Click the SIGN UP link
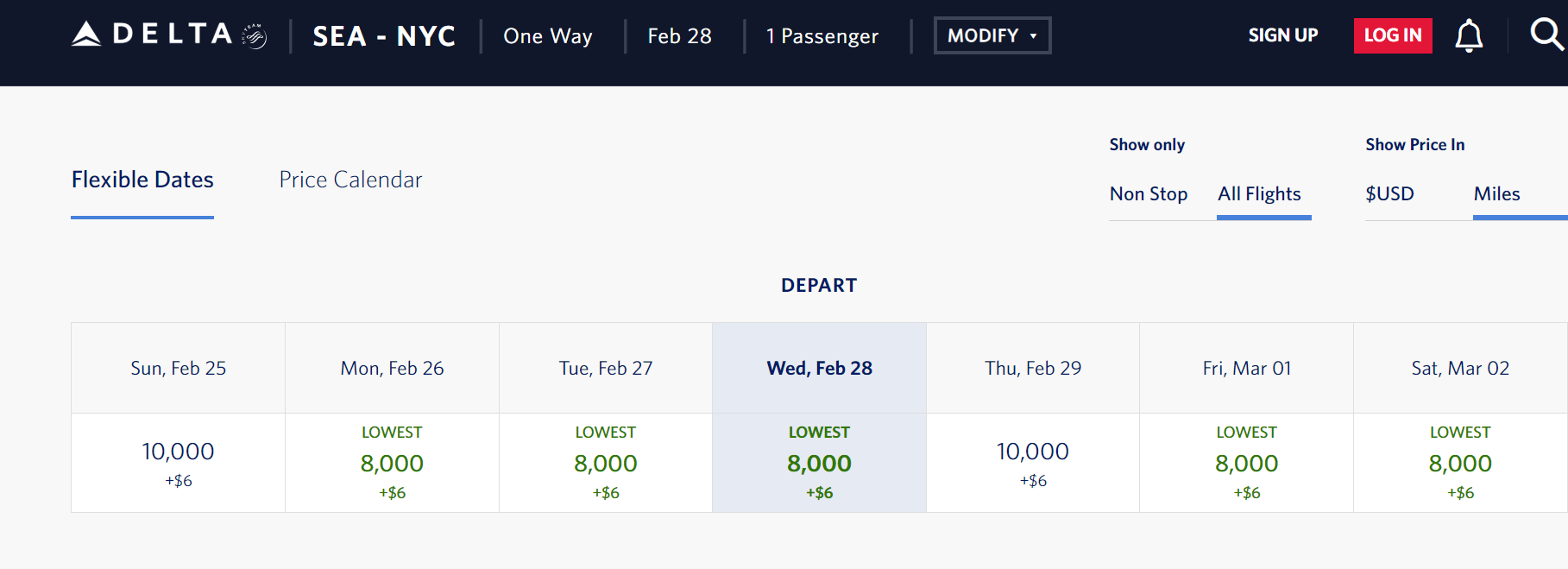 tap(1282, 35)
